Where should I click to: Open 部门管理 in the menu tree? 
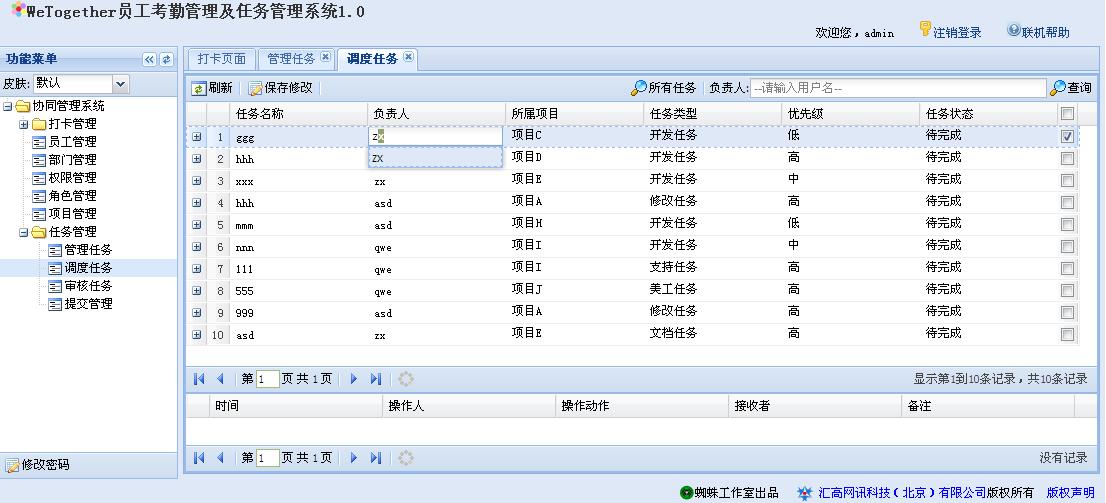[x=73, y=160]
